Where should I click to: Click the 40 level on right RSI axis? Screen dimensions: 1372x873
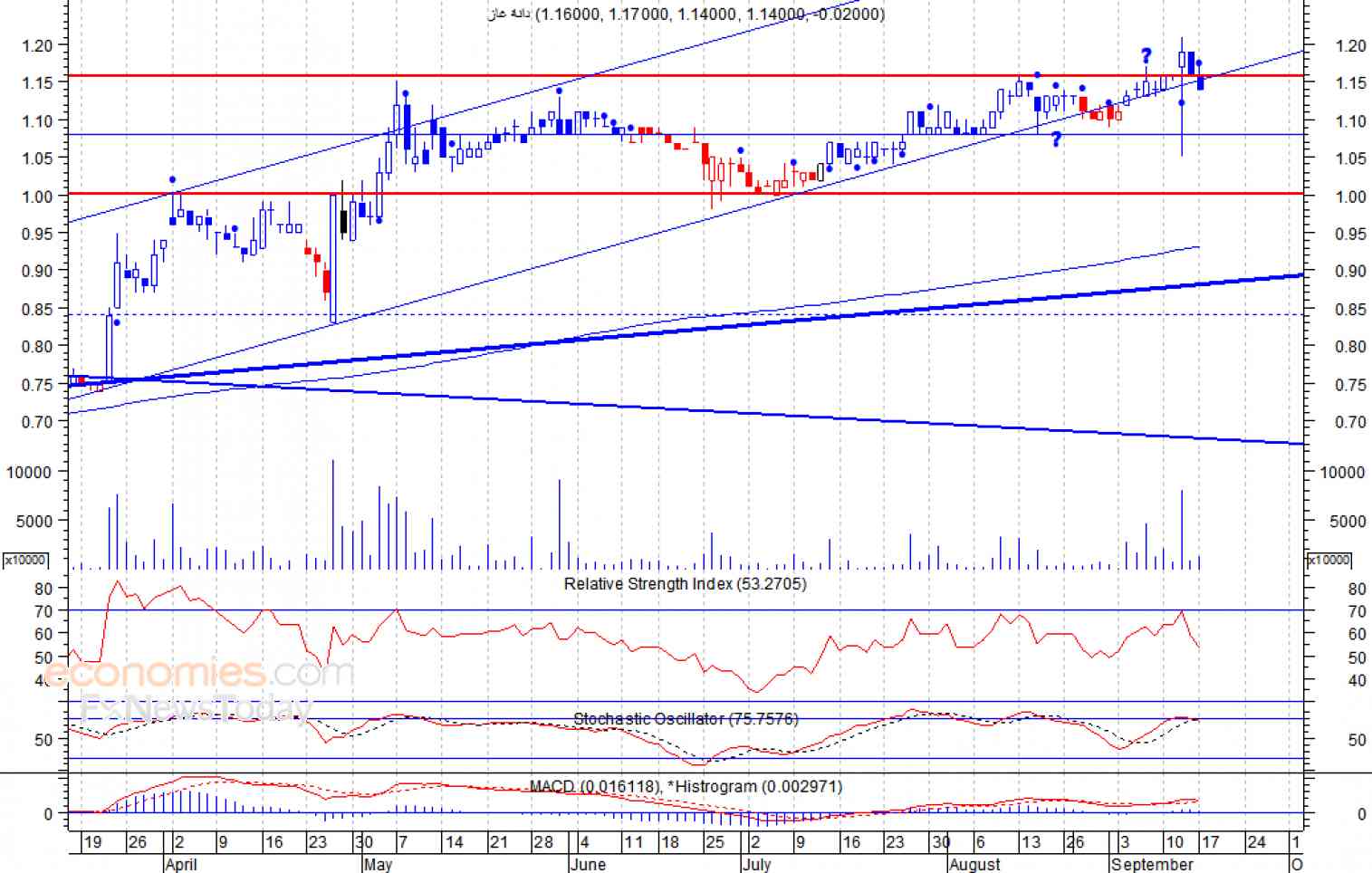[1357, 680]
